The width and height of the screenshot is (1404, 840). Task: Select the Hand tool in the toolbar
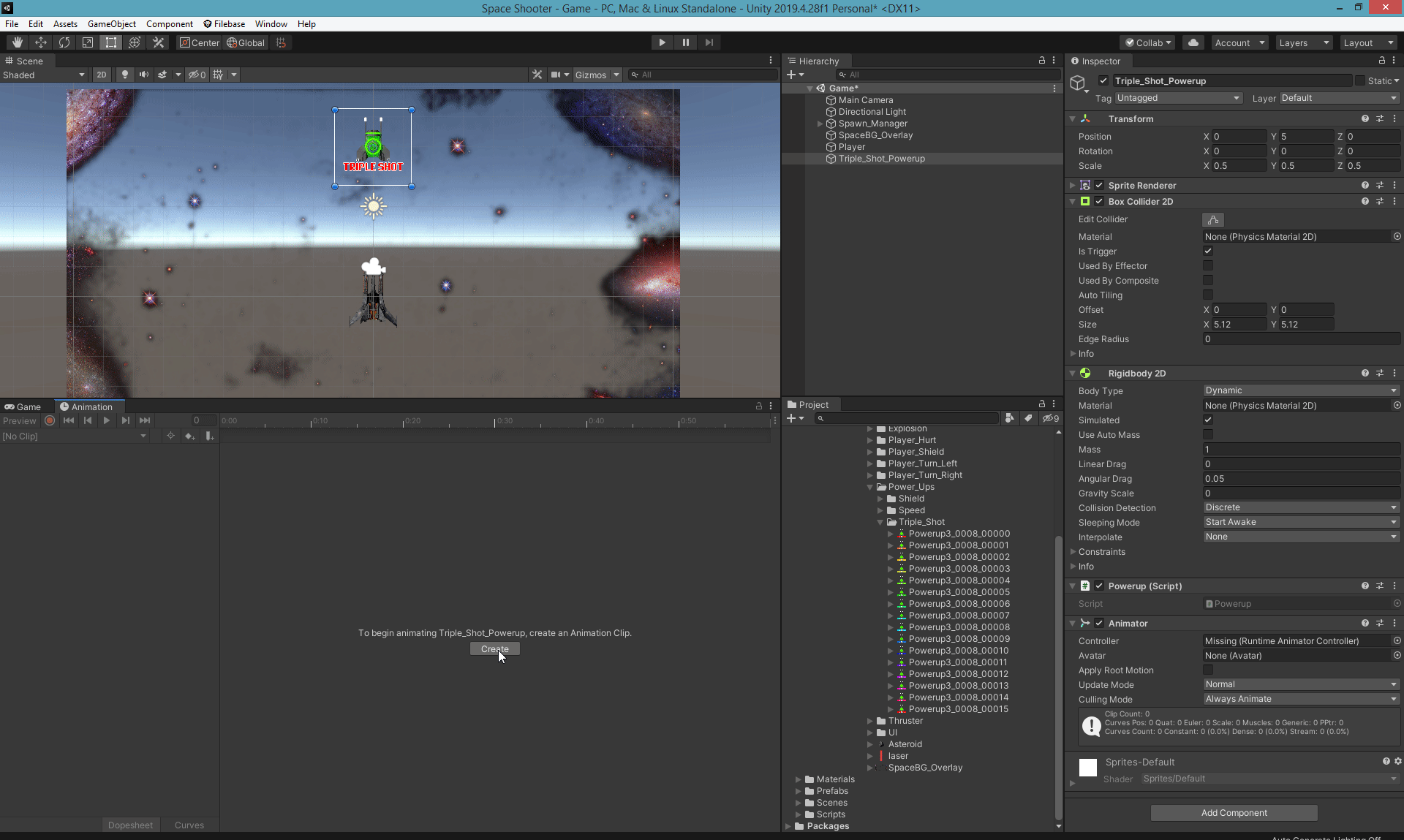pos(18,42)
